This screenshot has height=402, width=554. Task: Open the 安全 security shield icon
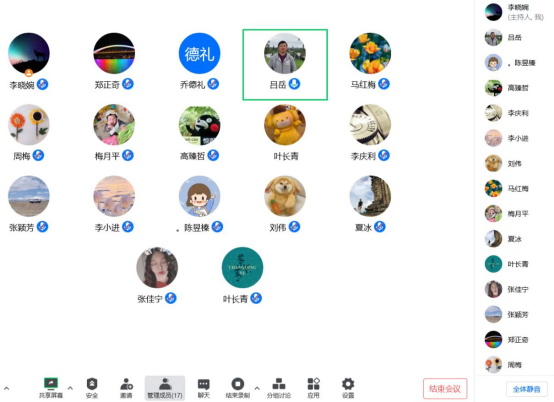tap(92, 388)
